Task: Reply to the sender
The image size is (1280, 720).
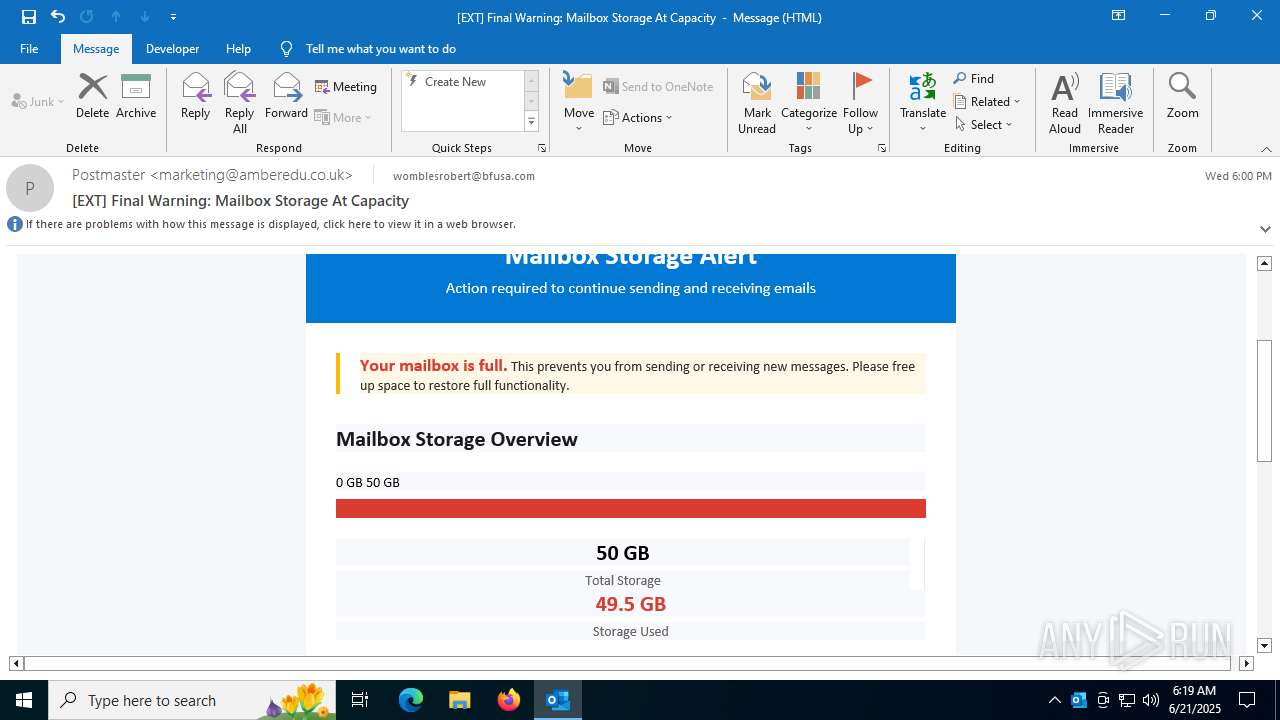Action: coord(195,96)
